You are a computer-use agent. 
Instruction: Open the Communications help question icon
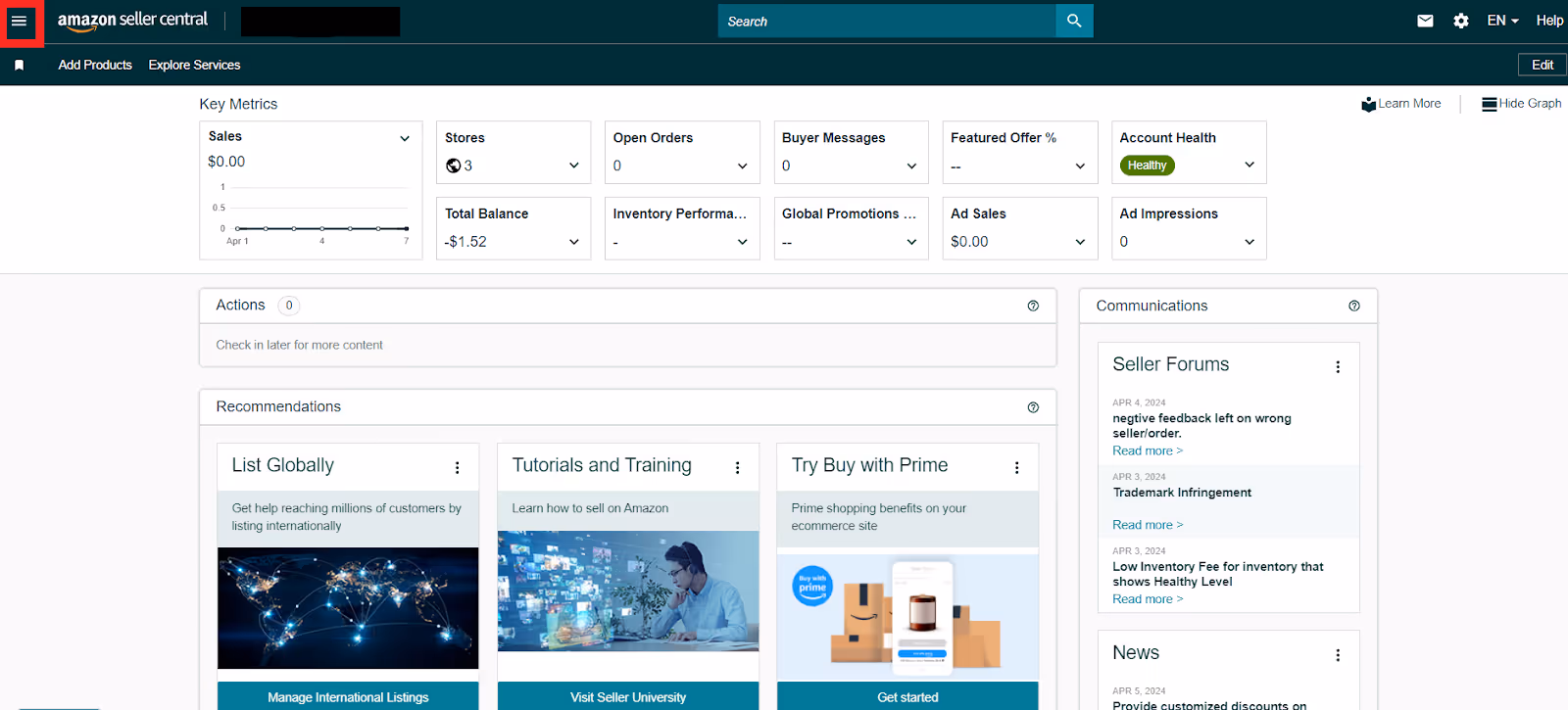(x=1354, y=306)
